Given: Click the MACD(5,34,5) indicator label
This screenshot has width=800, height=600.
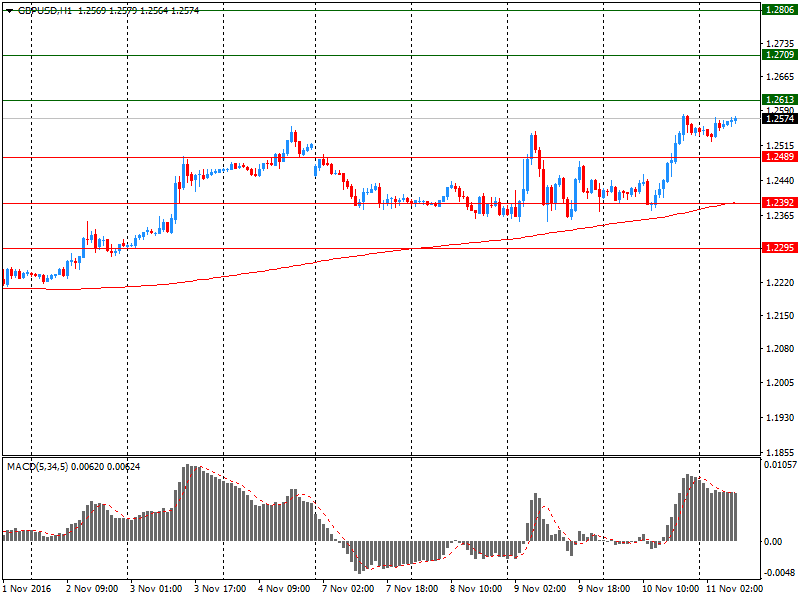Looking at the screenshot, I should (x=37, y=466).
